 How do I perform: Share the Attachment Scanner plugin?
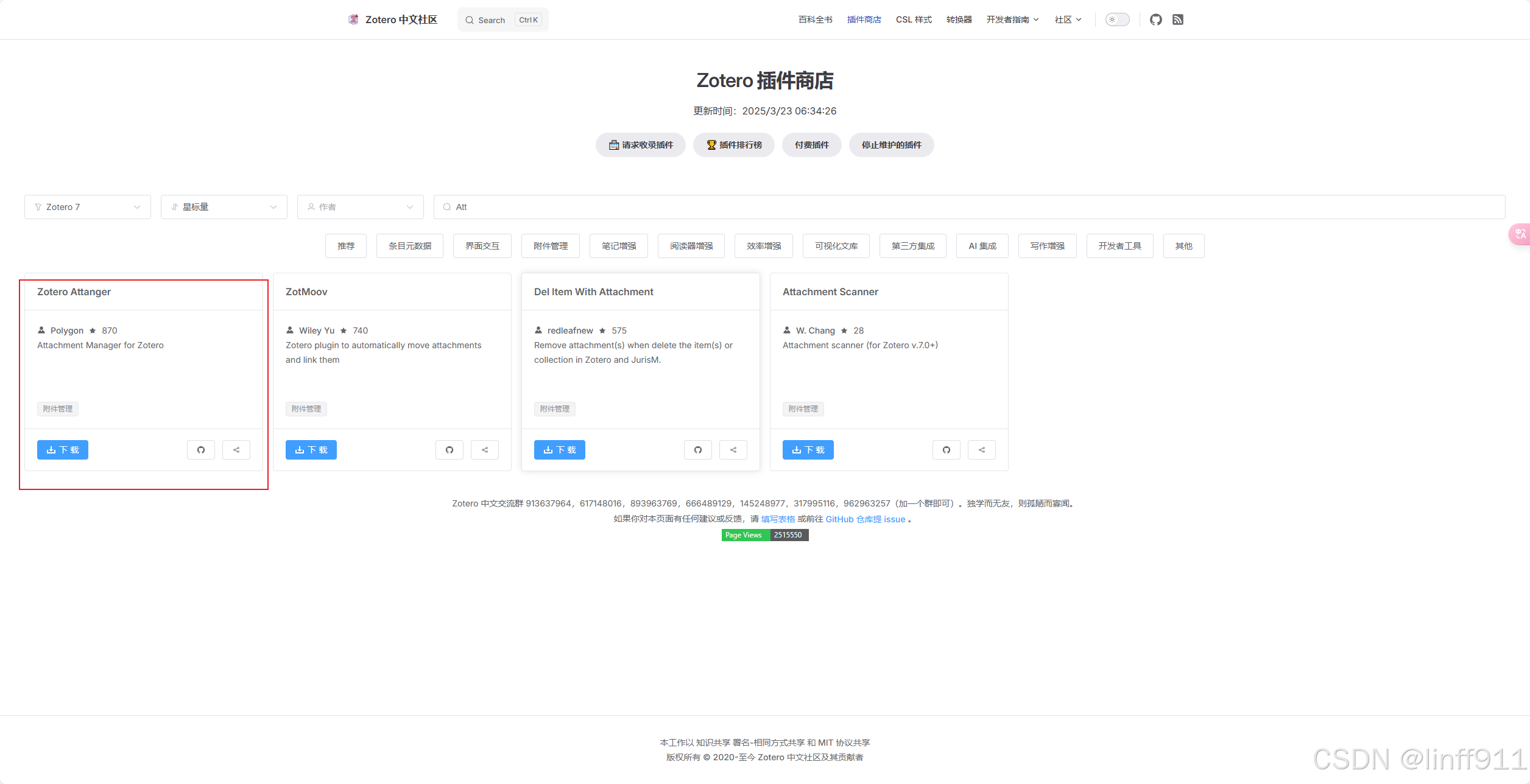[982, 450]
